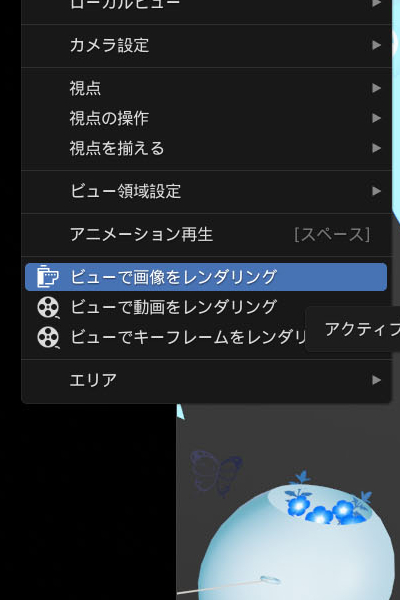Choose ビューで画像をレンダリング from the menu
The width and height of the screenshot is (400, 600).
(x=206, y=277)
